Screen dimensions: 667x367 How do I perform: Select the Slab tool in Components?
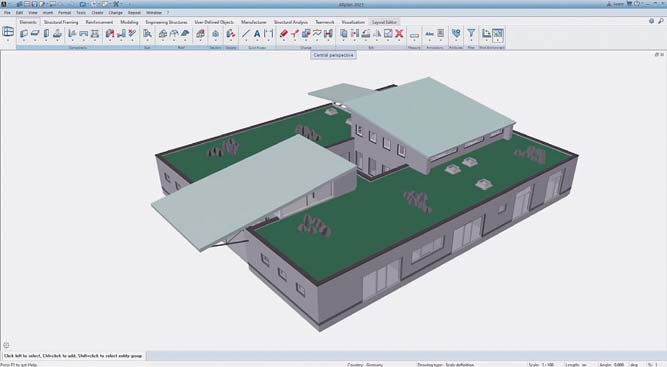pyautogui.click(x=35, y=33)
